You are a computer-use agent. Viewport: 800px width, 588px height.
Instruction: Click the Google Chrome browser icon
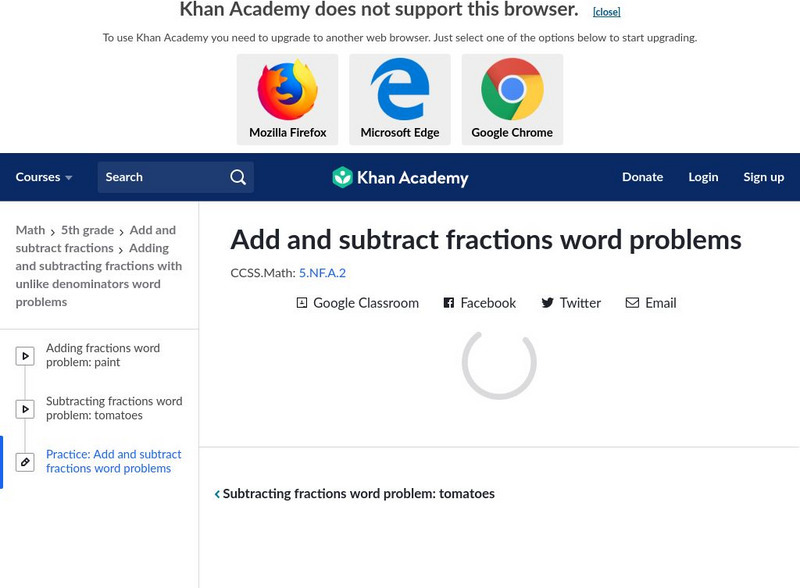(x=512, y=91)
